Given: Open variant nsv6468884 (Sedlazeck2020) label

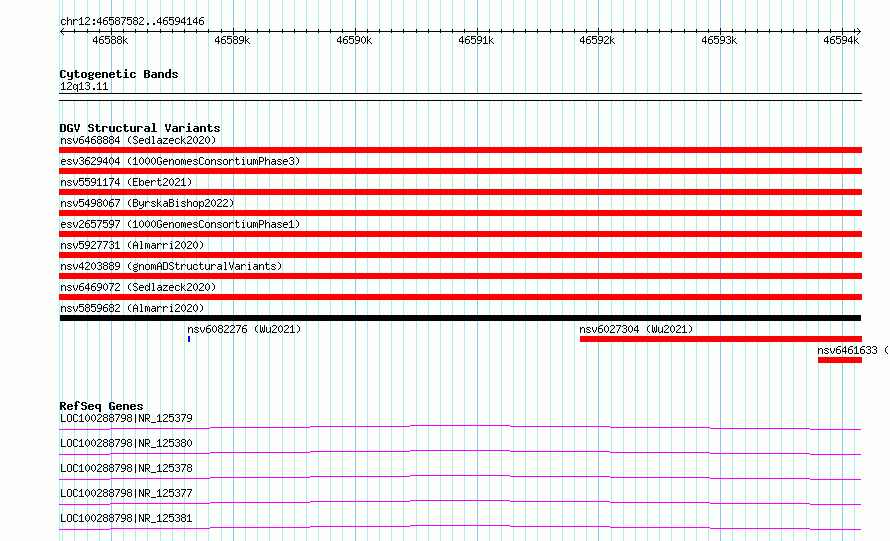Looking at the screenshot, I should (138, 140).
